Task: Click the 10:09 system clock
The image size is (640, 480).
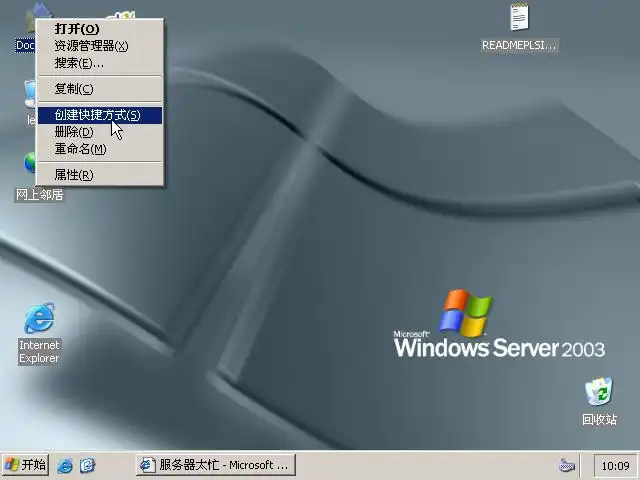Action: coord(615,466)
